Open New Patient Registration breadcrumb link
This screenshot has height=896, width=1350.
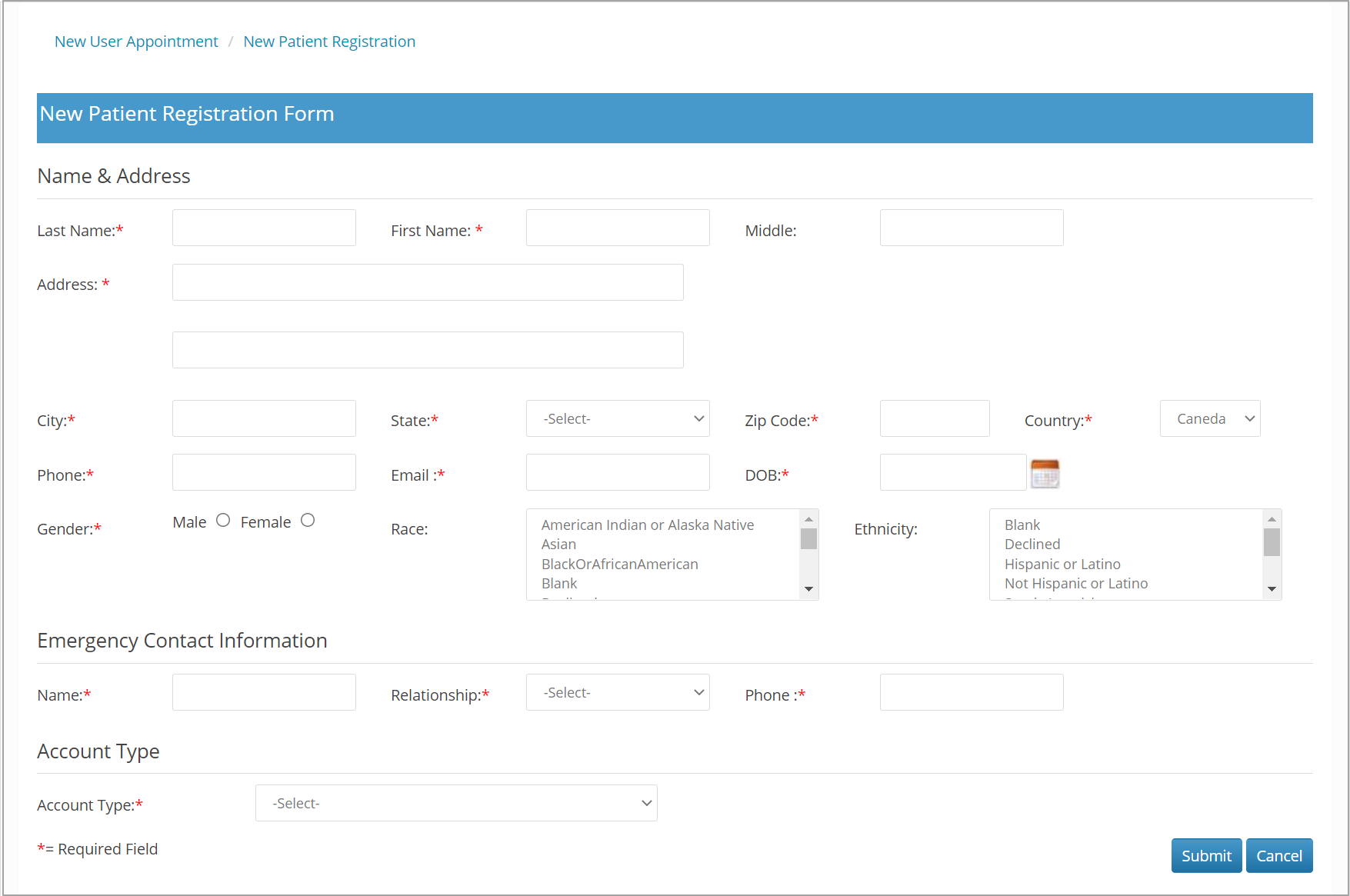(x=329, y=42)
